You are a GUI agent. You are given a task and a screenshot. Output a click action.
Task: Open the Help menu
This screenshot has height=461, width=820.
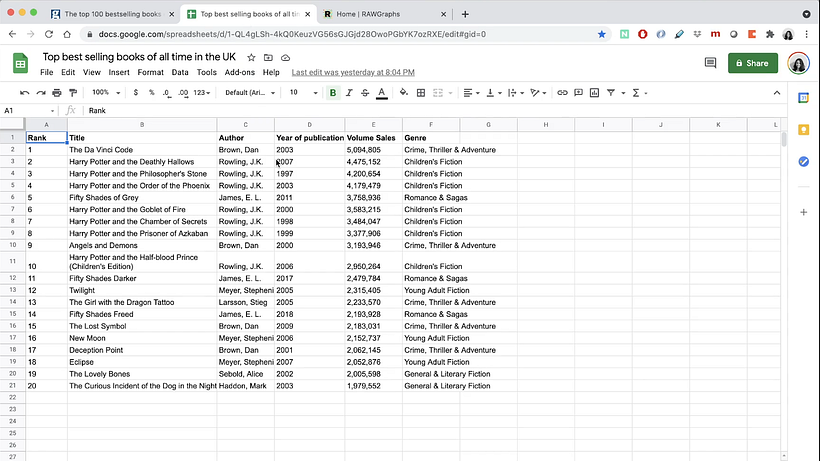pyautogui.click(x=271, y=72)
